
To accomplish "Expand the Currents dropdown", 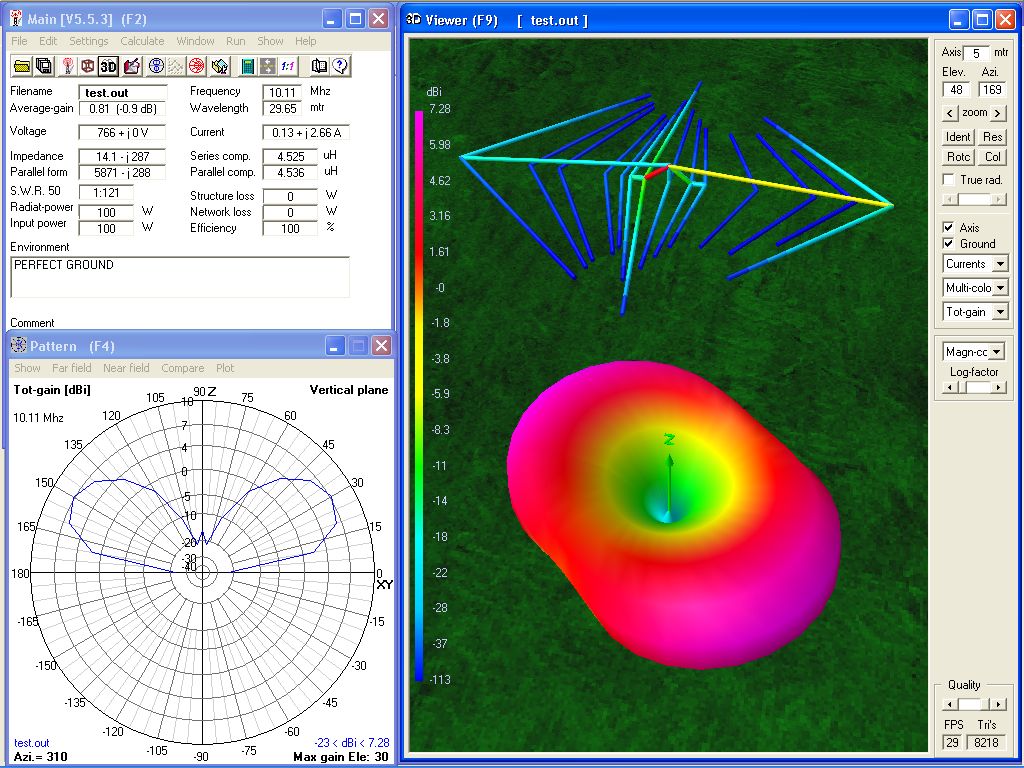I will tap(999, 264).
